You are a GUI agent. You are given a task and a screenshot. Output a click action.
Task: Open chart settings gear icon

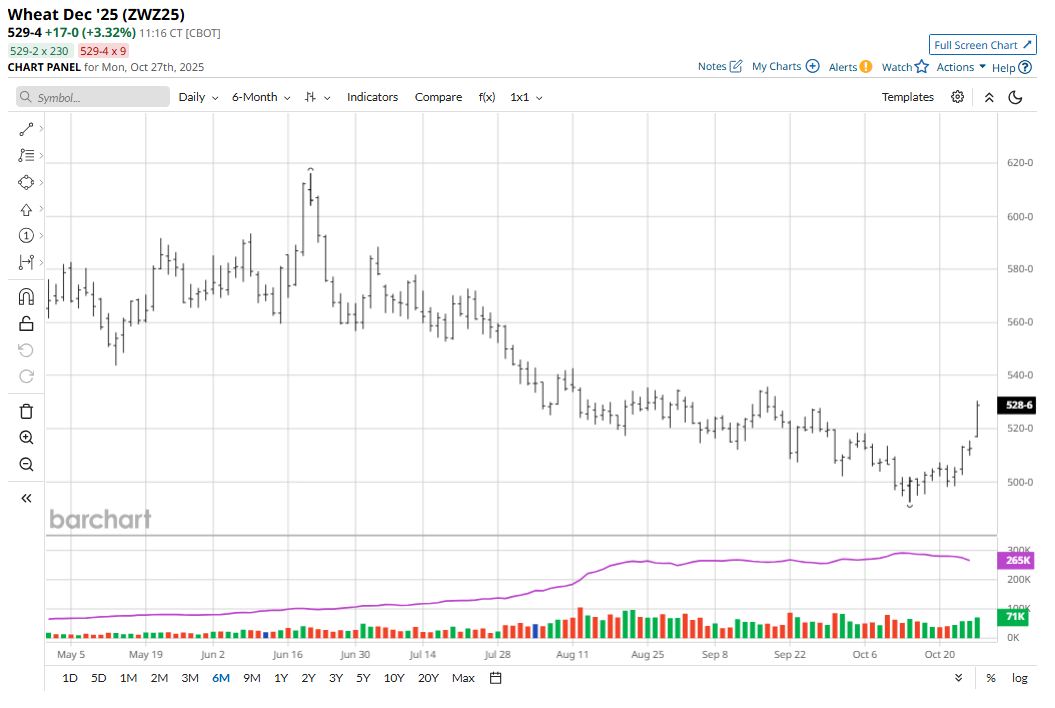pos(957,97)
